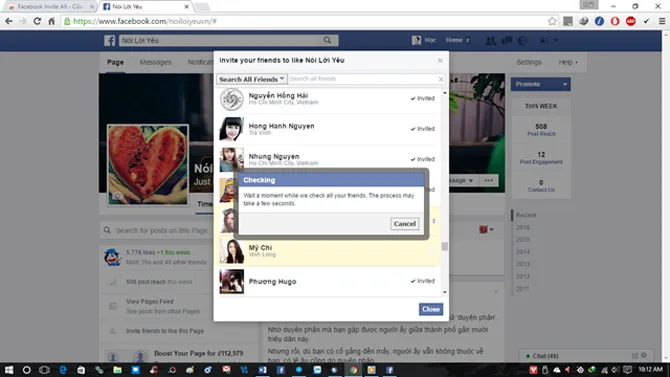Expand the more options ellipsis on cover
Image resolution: width=670 pixels, height=377 pixels.
pyautogui.click(x=489, y=180)
